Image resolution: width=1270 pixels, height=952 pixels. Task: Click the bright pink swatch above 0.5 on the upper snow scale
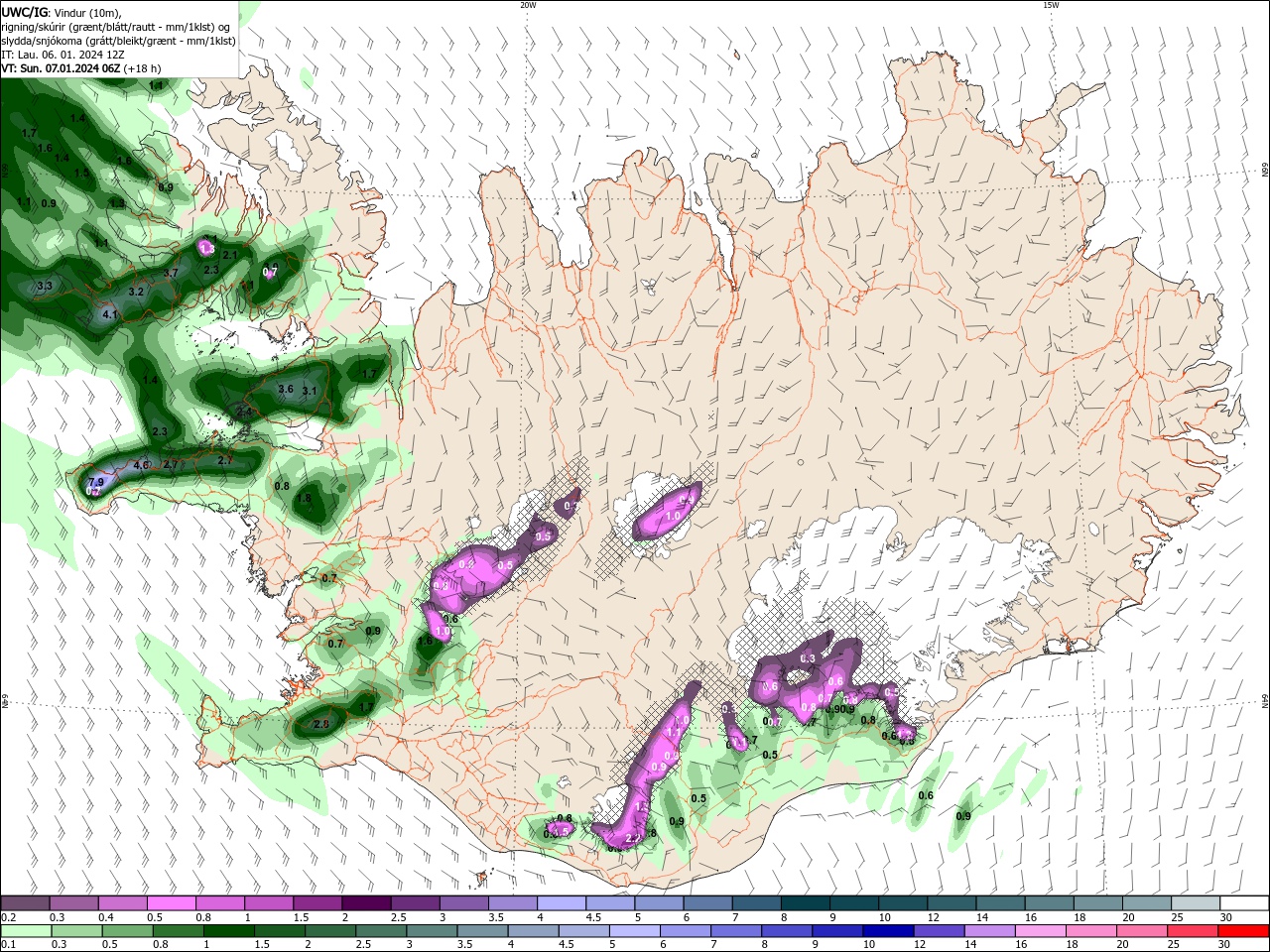(172, 903)
